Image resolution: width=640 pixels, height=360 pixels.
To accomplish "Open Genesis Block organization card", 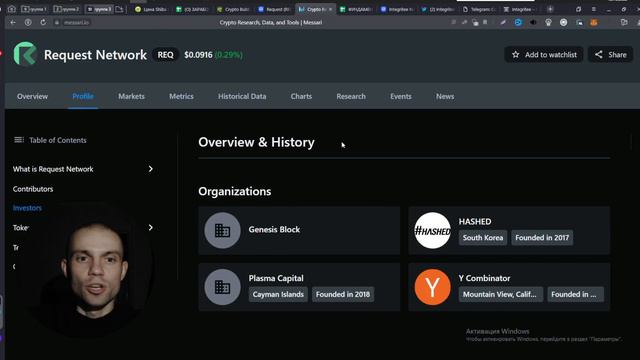I will [x=299, y=230].
